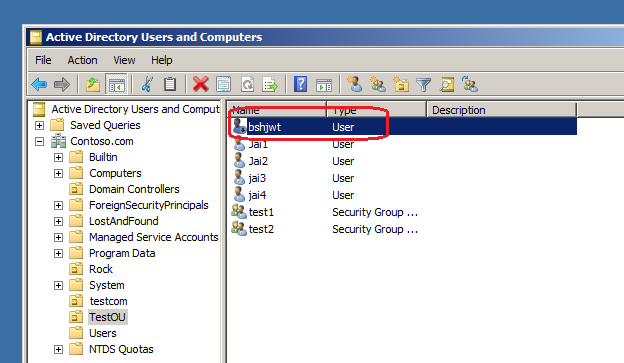This screenshot has height=363, width=624.
Task: Click the Find objects magnifier icon
Action: 447,84
